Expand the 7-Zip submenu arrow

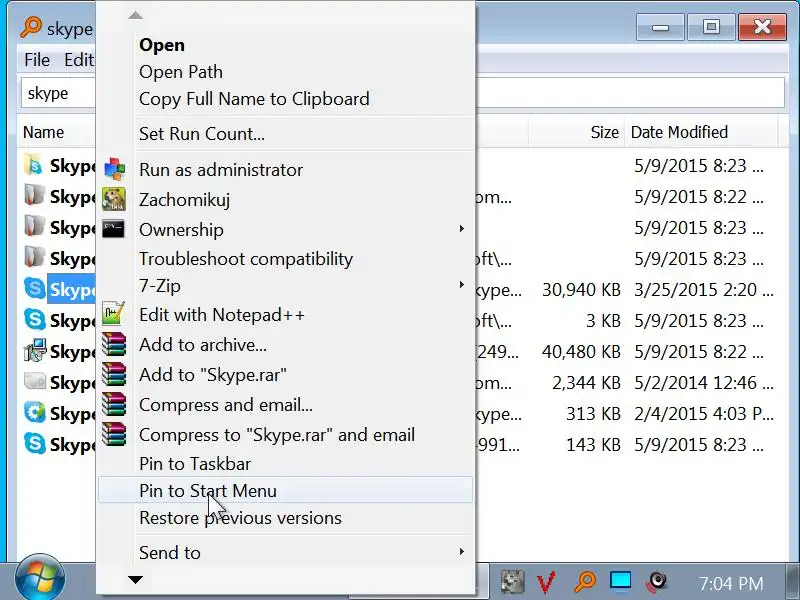(x=461, y=285)
